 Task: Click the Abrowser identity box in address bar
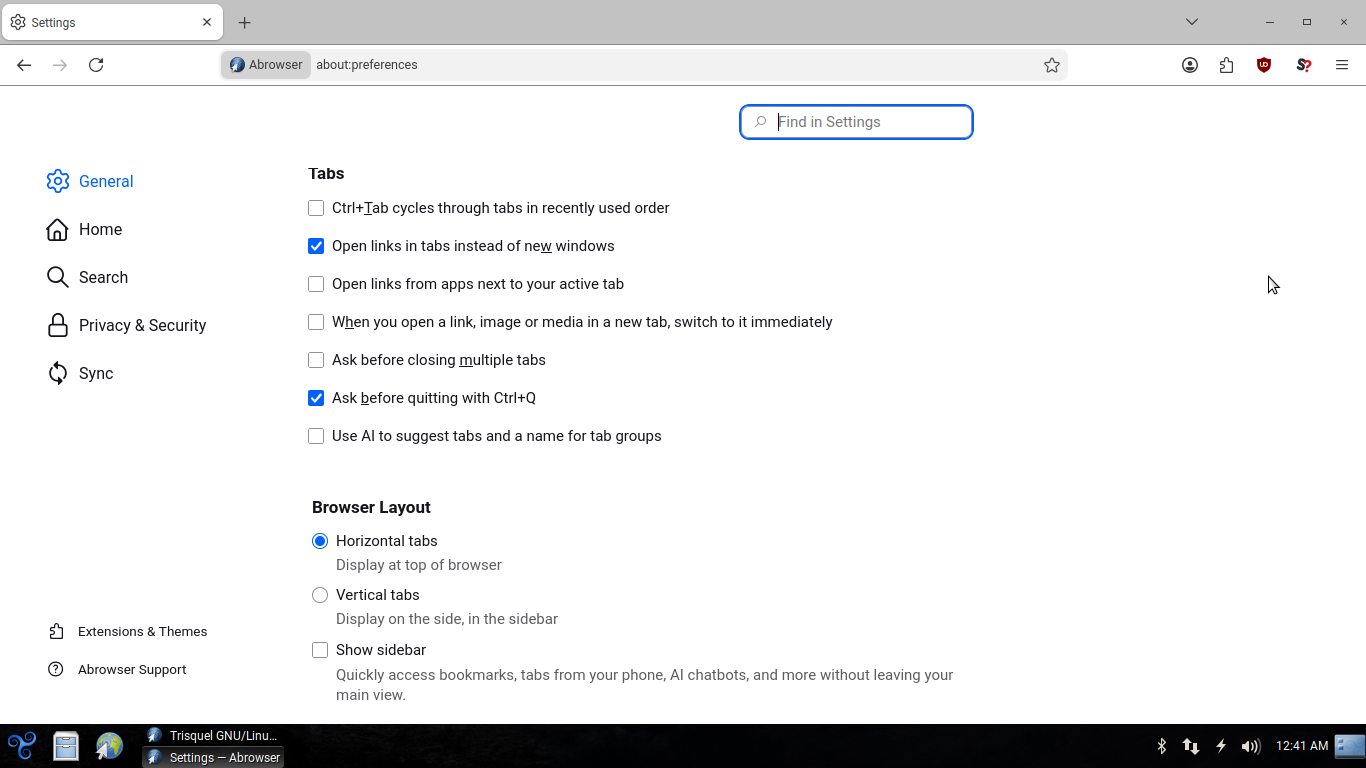point(266,65)
